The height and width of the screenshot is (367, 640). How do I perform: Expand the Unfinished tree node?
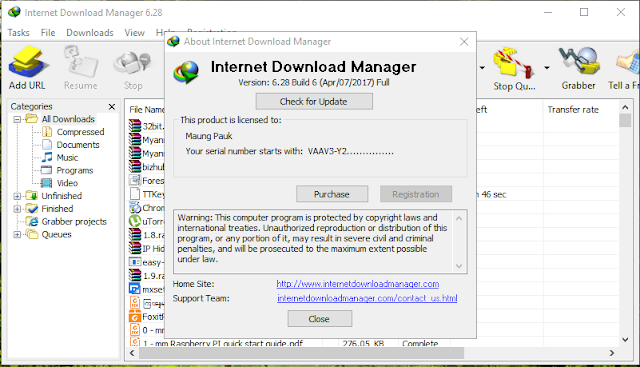tap(17, 196)
